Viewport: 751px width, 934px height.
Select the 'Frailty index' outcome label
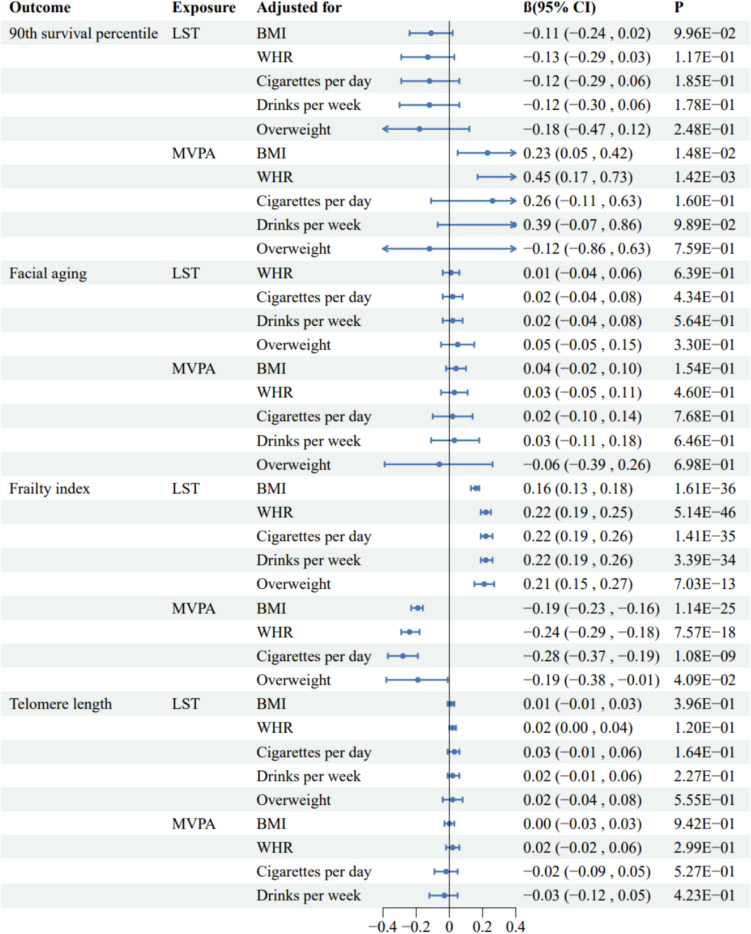coord(48,488)
